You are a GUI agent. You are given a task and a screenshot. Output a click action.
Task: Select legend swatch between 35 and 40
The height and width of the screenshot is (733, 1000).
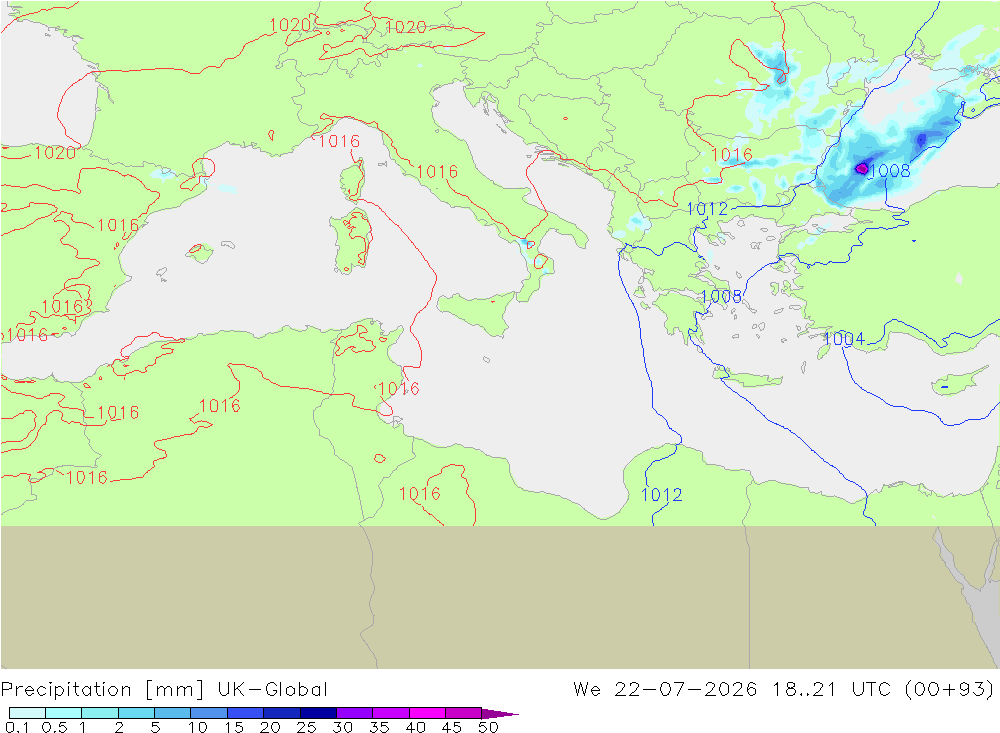pyautogui.click(x=391, y=713)
